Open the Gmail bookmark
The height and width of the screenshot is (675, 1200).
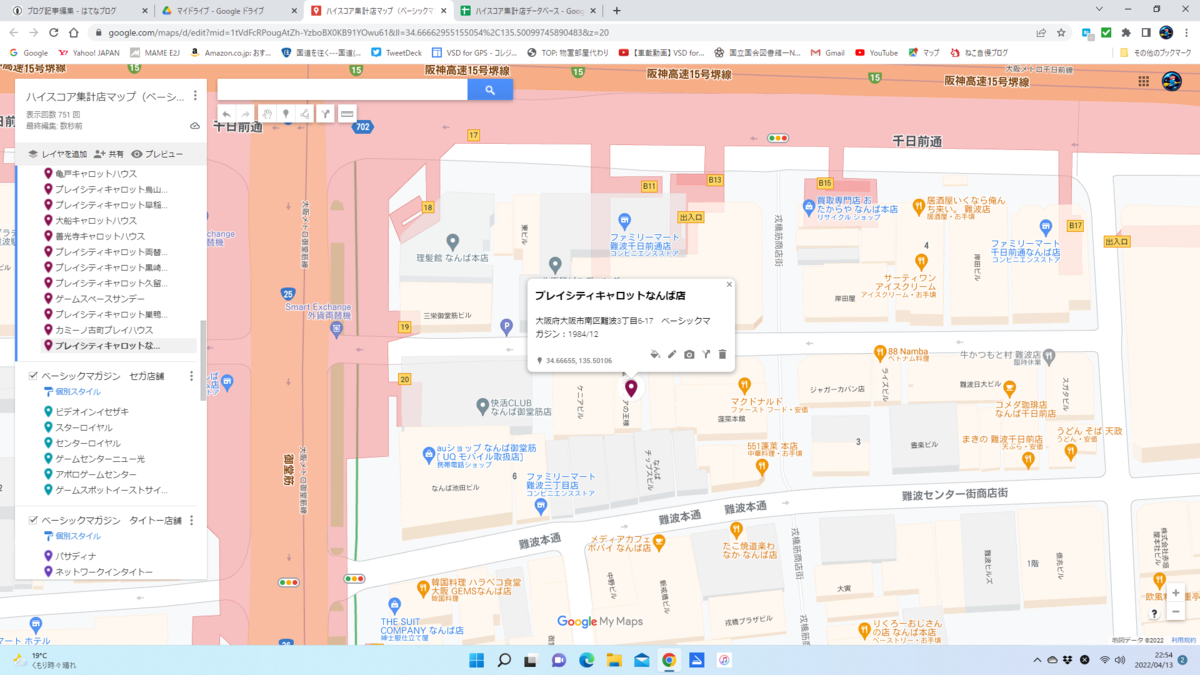[x=827, y=52]
